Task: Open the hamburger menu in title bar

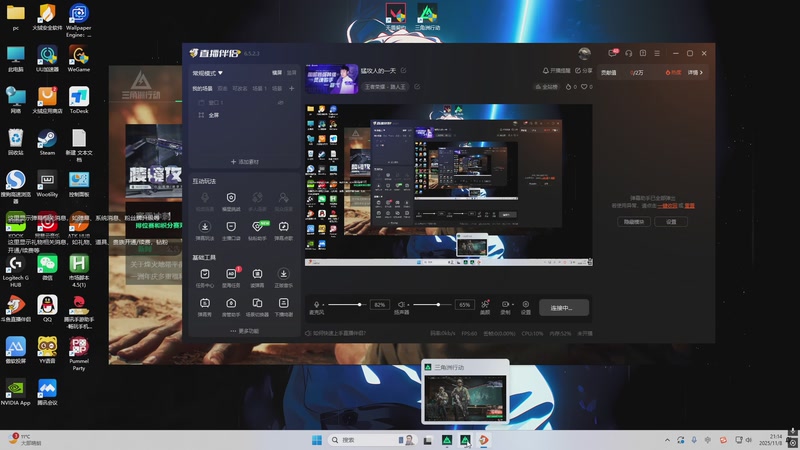Action: (x=657, y=53)
